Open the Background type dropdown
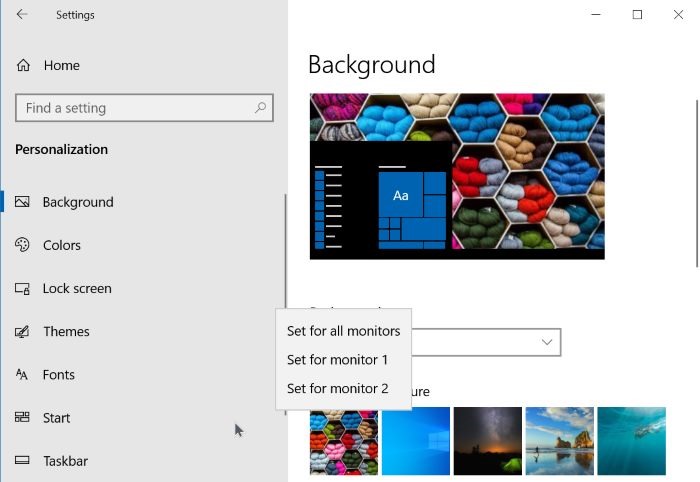The width and height of the screenshot is (700, 482). pyautogui.click(x=486, y=342)
